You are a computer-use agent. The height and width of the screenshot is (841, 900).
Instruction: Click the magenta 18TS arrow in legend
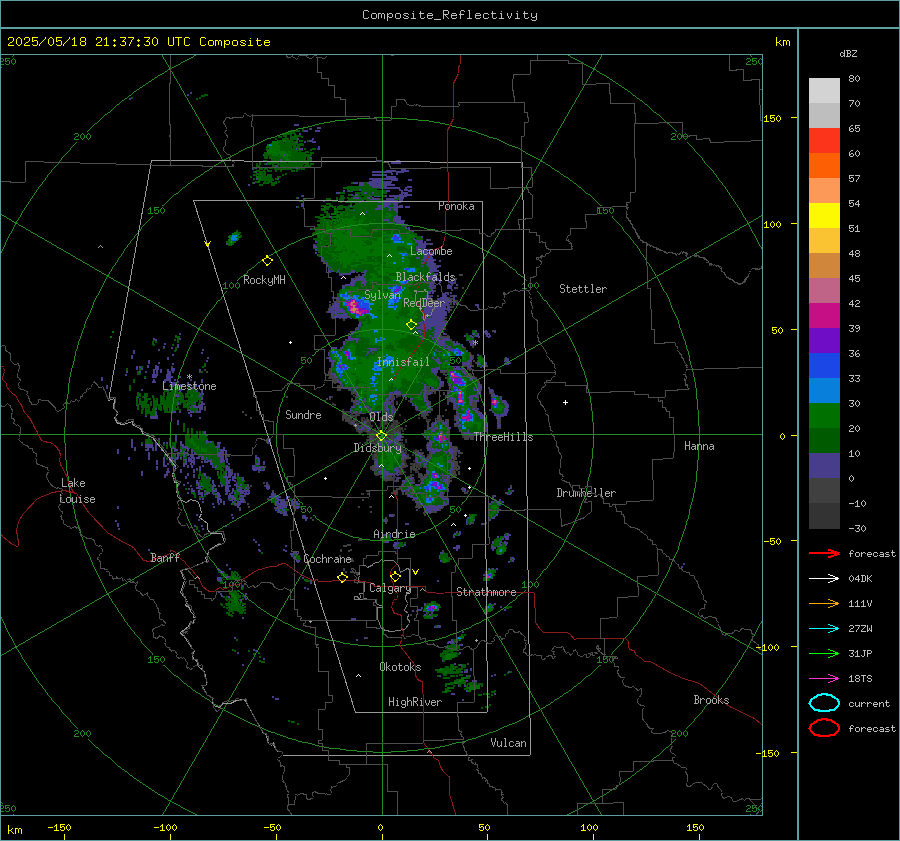pos(824,679)
